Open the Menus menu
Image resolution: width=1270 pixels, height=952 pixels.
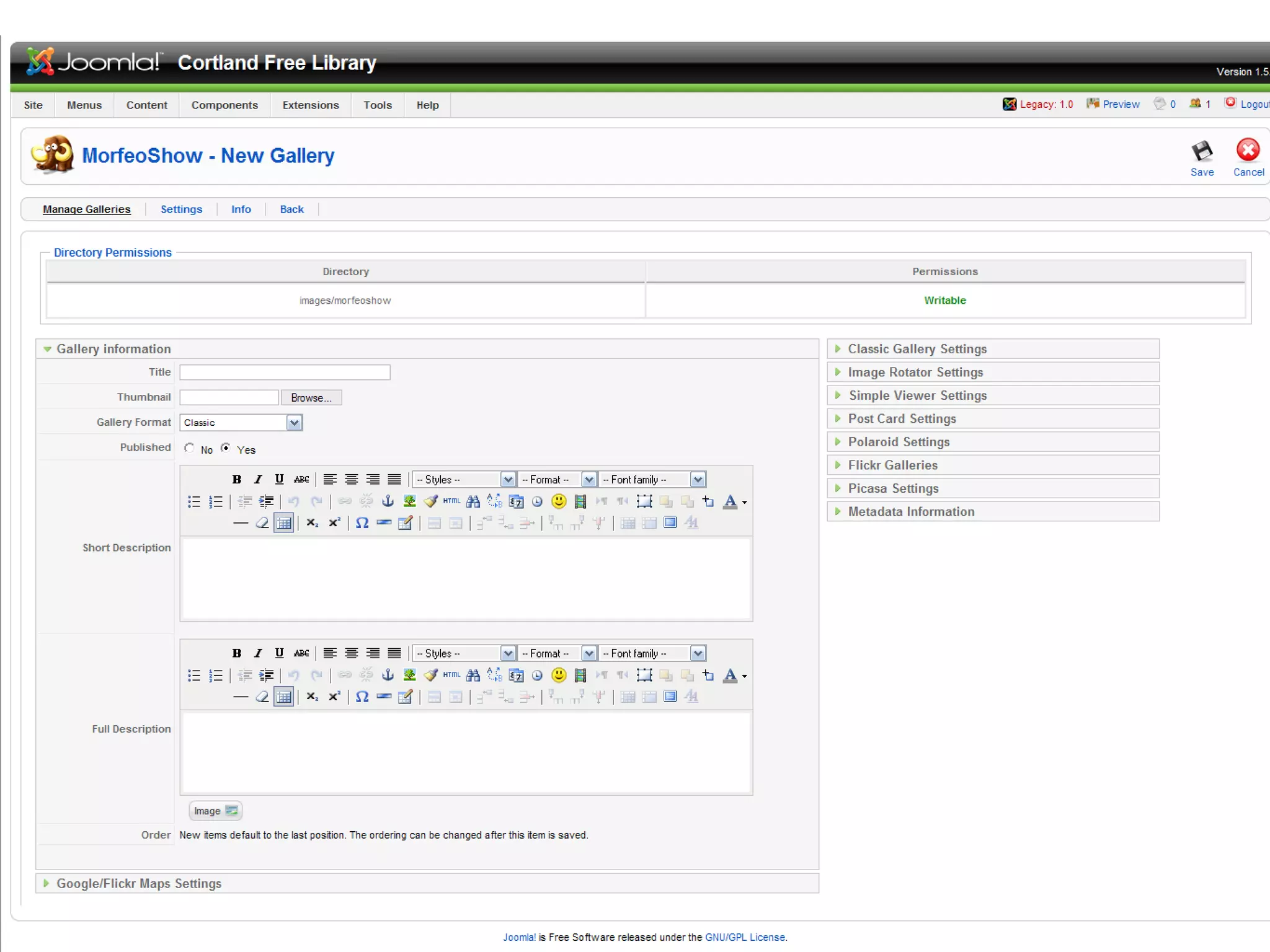click(84, 105)
